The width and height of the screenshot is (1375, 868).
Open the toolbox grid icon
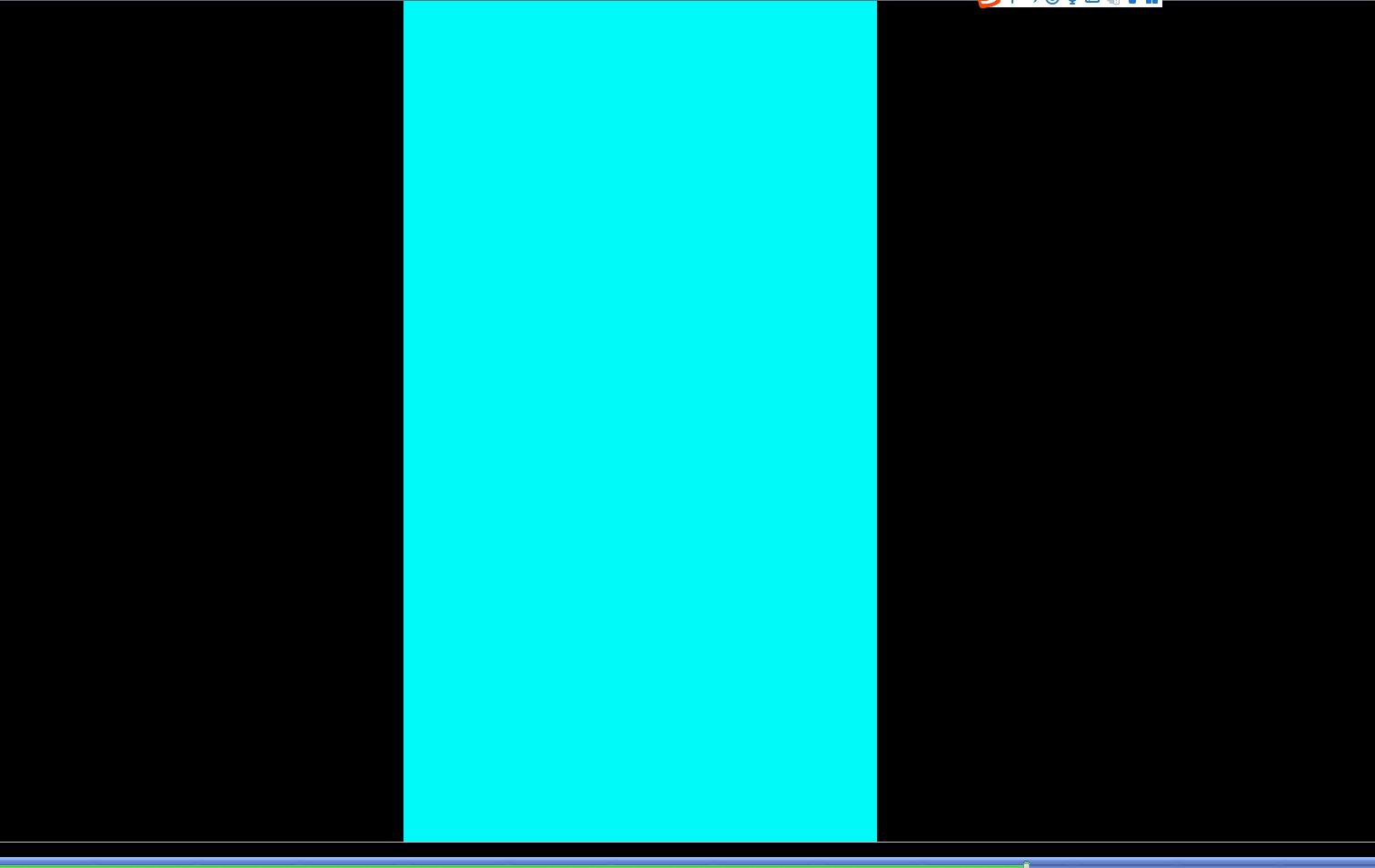click(1151, 2)
